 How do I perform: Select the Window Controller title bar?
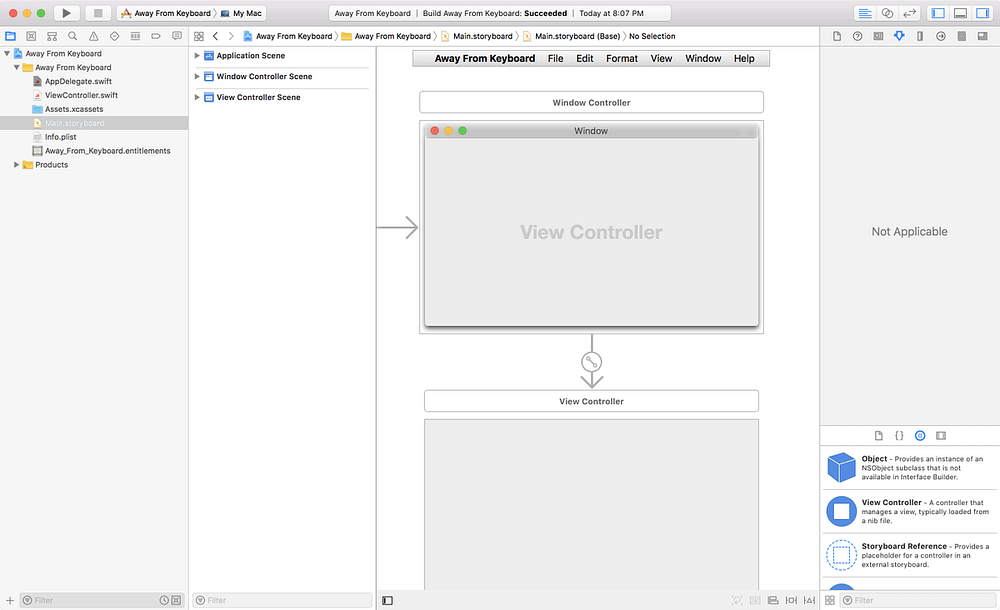pyautogui.click(x=591, y=102)
